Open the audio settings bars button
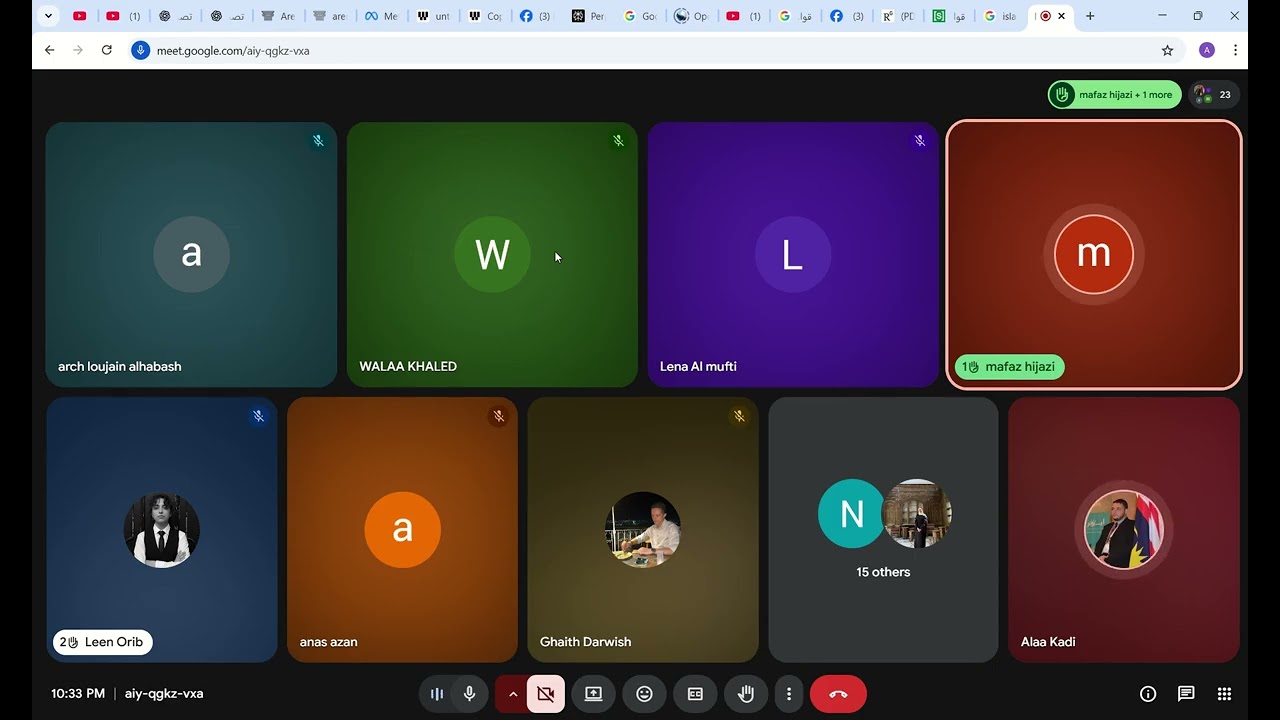1280x720 pixels. pos(437,694)
